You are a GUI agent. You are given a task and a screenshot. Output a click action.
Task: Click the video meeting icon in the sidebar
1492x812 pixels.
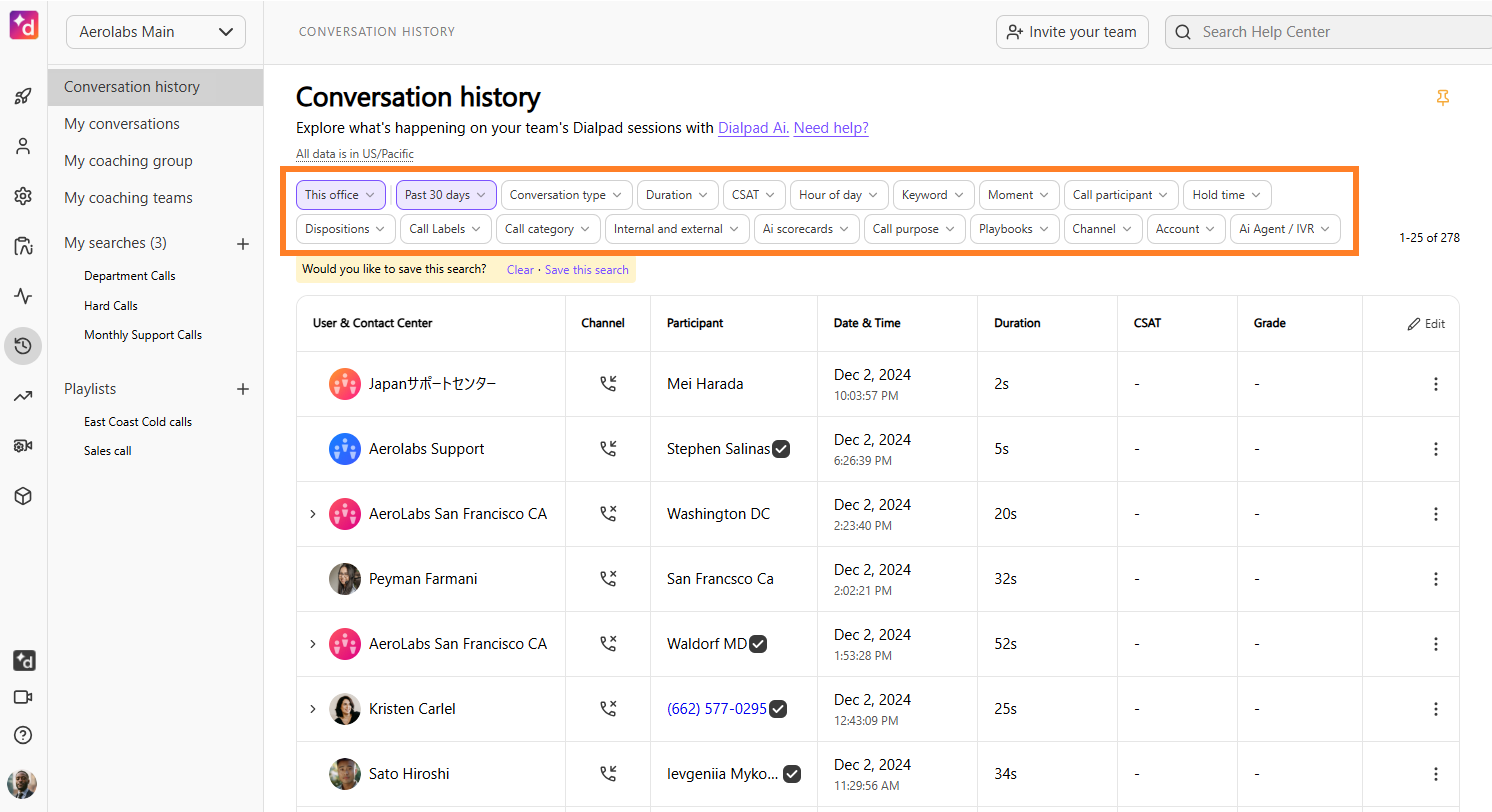23,697
